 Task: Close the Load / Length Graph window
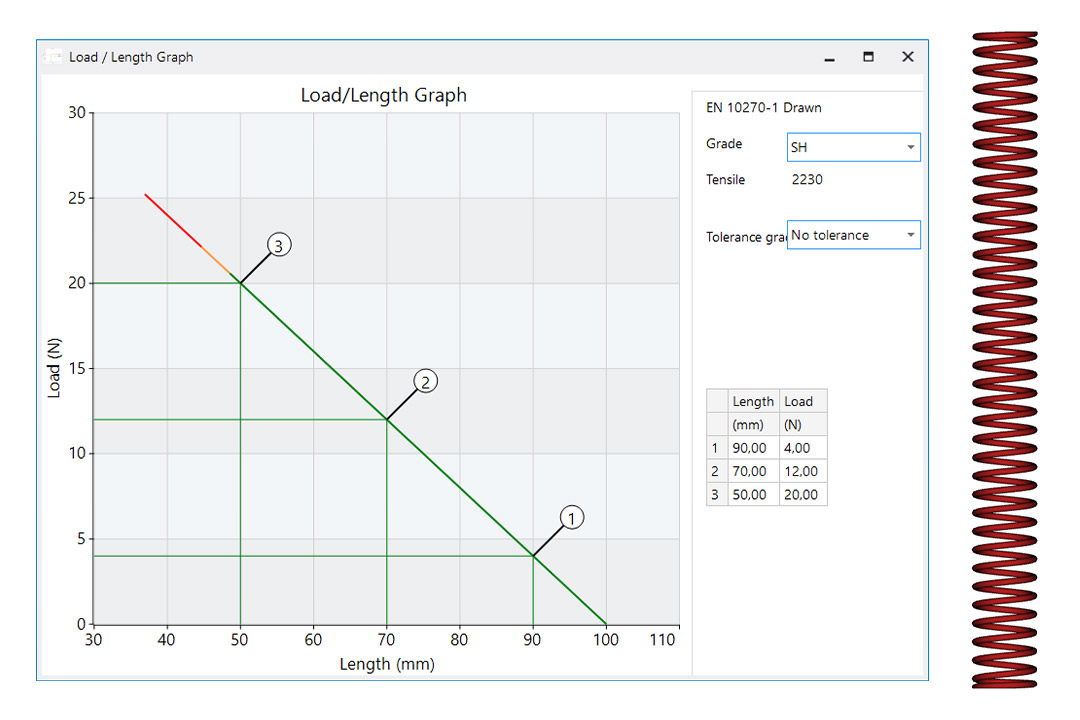pyautogui.click(x=907, y=57)
